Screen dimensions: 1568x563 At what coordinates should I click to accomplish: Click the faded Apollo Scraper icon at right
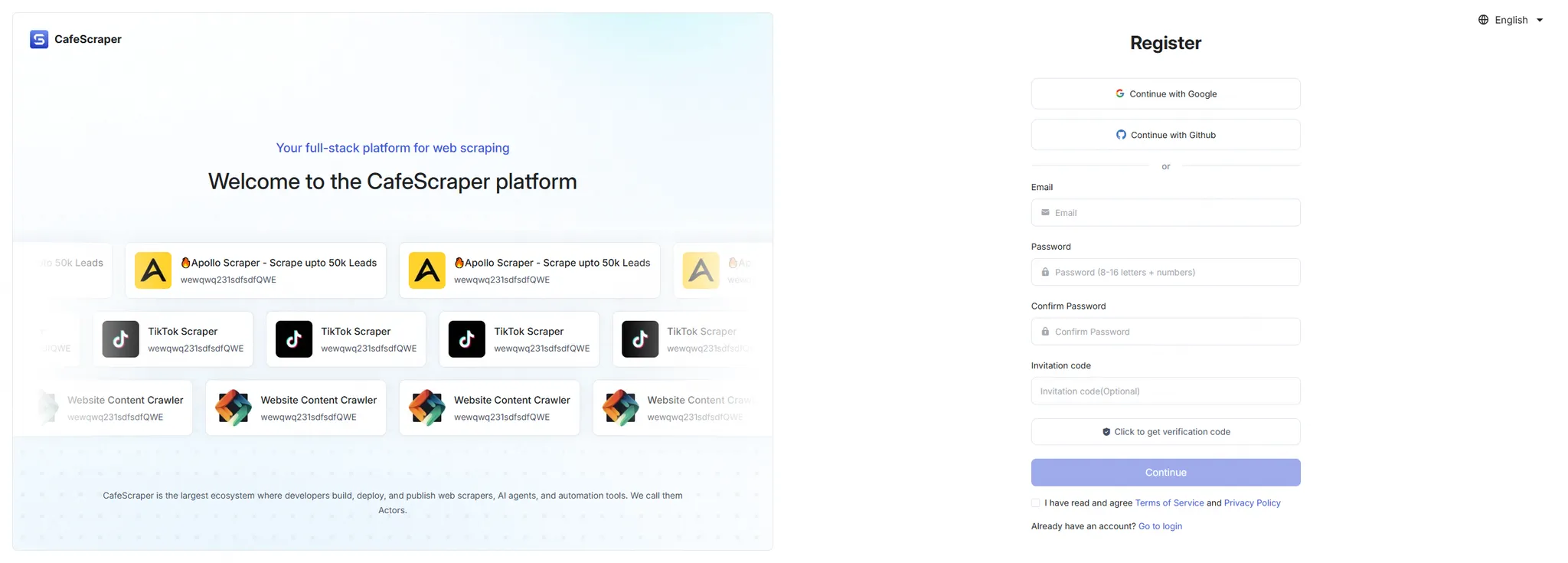[x=701, y=270]
